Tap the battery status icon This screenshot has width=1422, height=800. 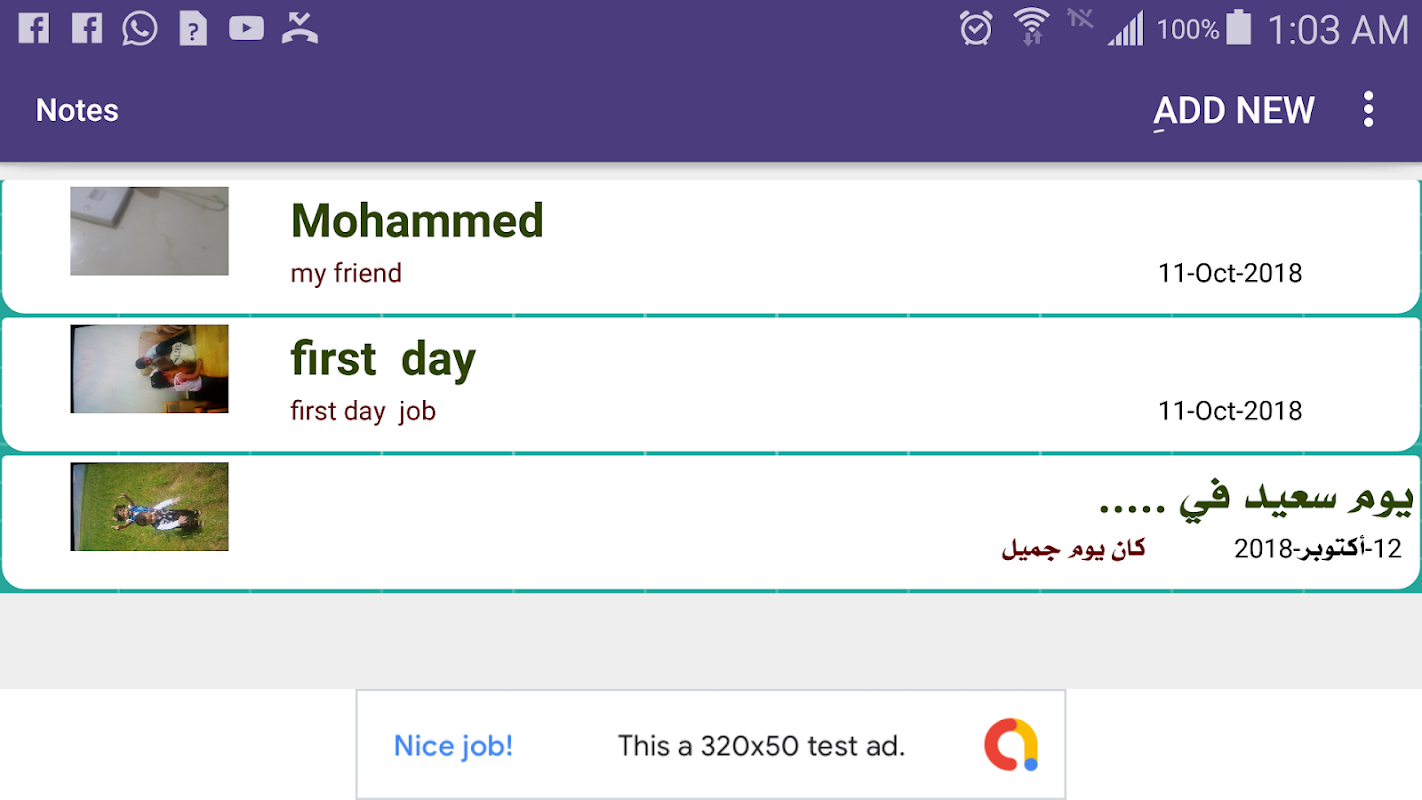click(1239, 28)
